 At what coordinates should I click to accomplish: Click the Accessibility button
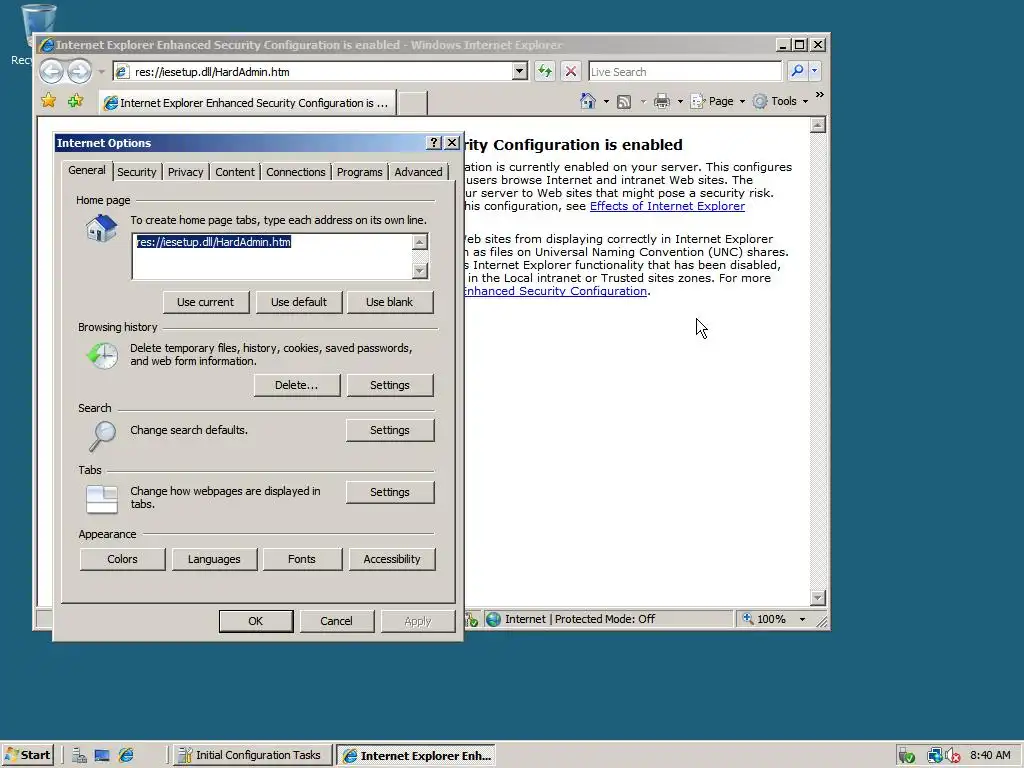point(392,559)
